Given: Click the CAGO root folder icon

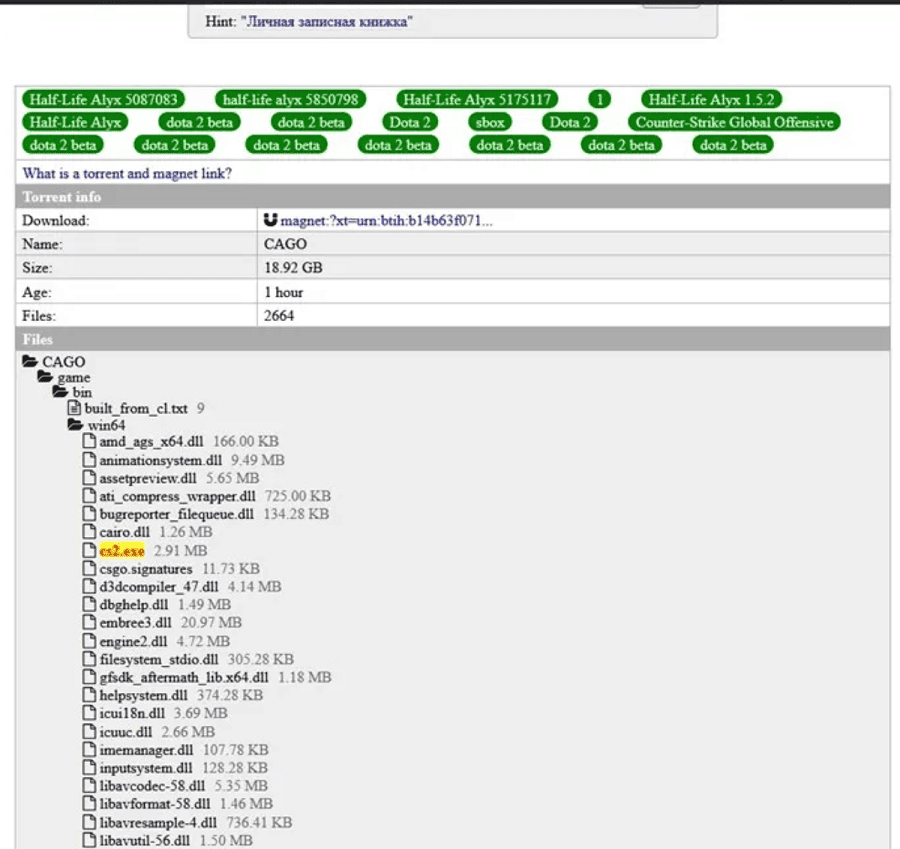Looking at the screenshot, I should [30, 362].
